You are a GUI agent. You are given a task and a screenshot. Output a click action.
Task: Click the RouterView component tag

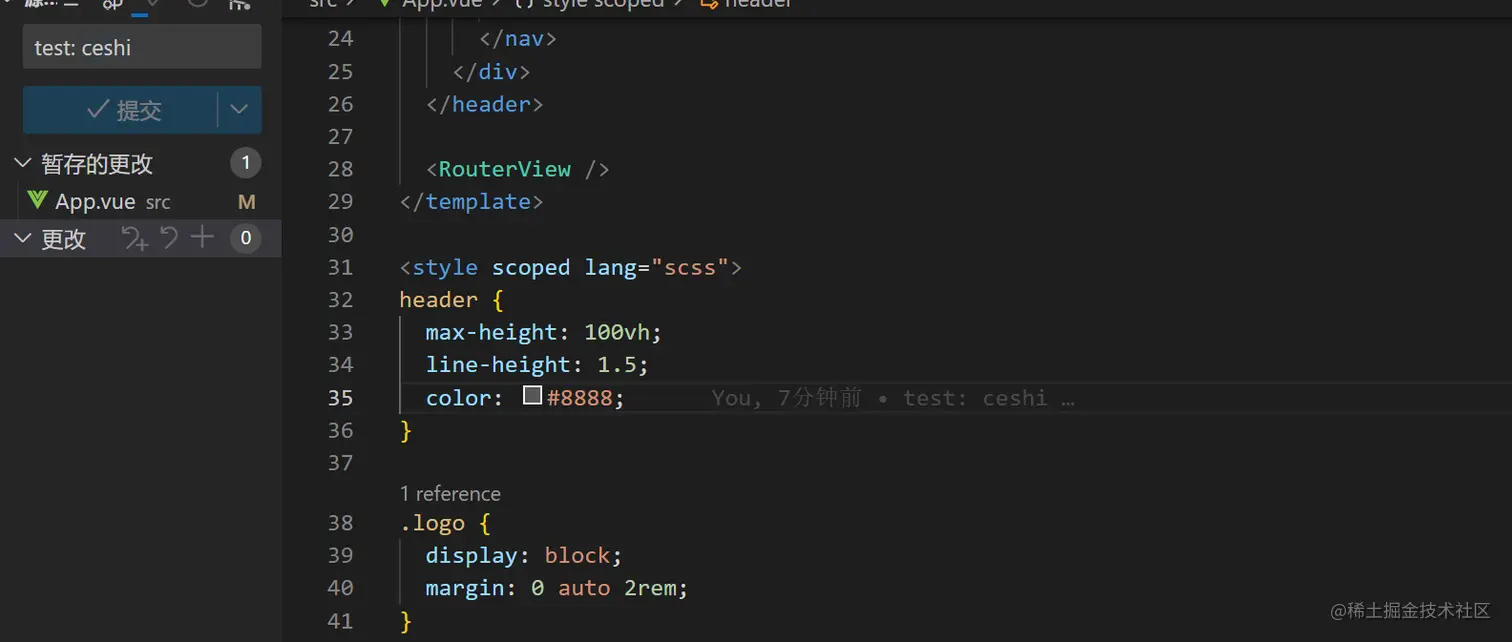pyautogui.click(x=504, y=169)
